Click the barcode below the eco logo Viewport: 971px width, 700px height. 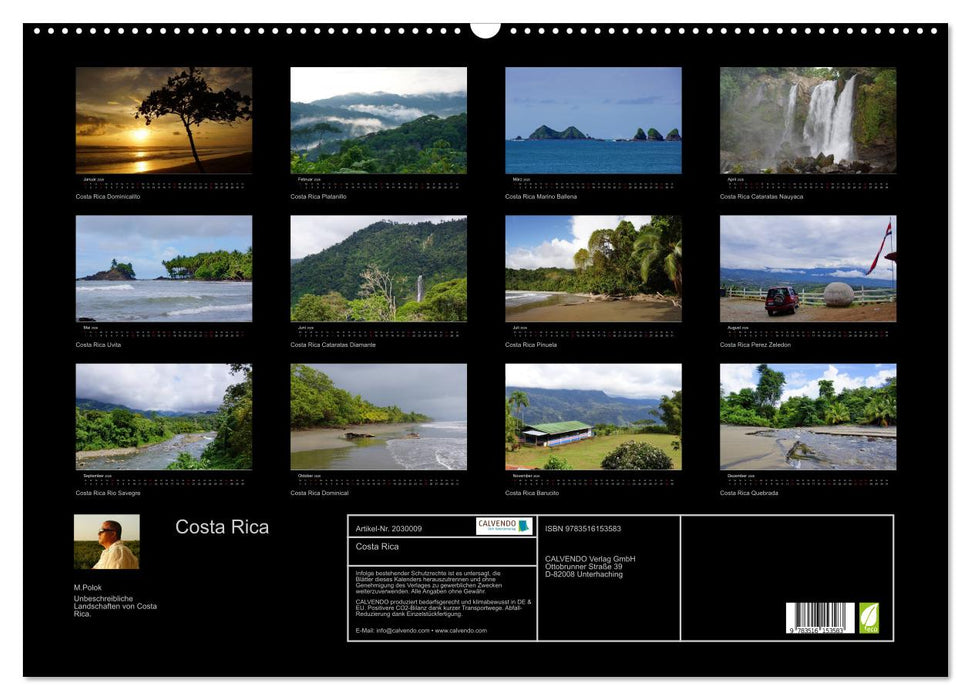[820, 617]
